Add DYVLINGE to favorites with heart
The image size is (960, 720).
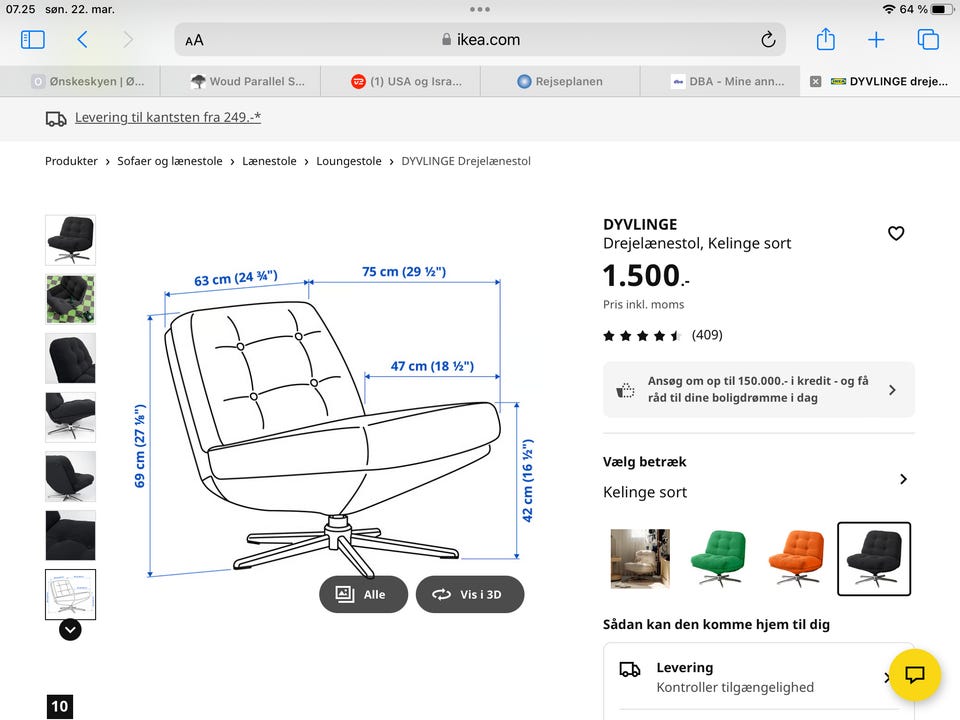896,233
